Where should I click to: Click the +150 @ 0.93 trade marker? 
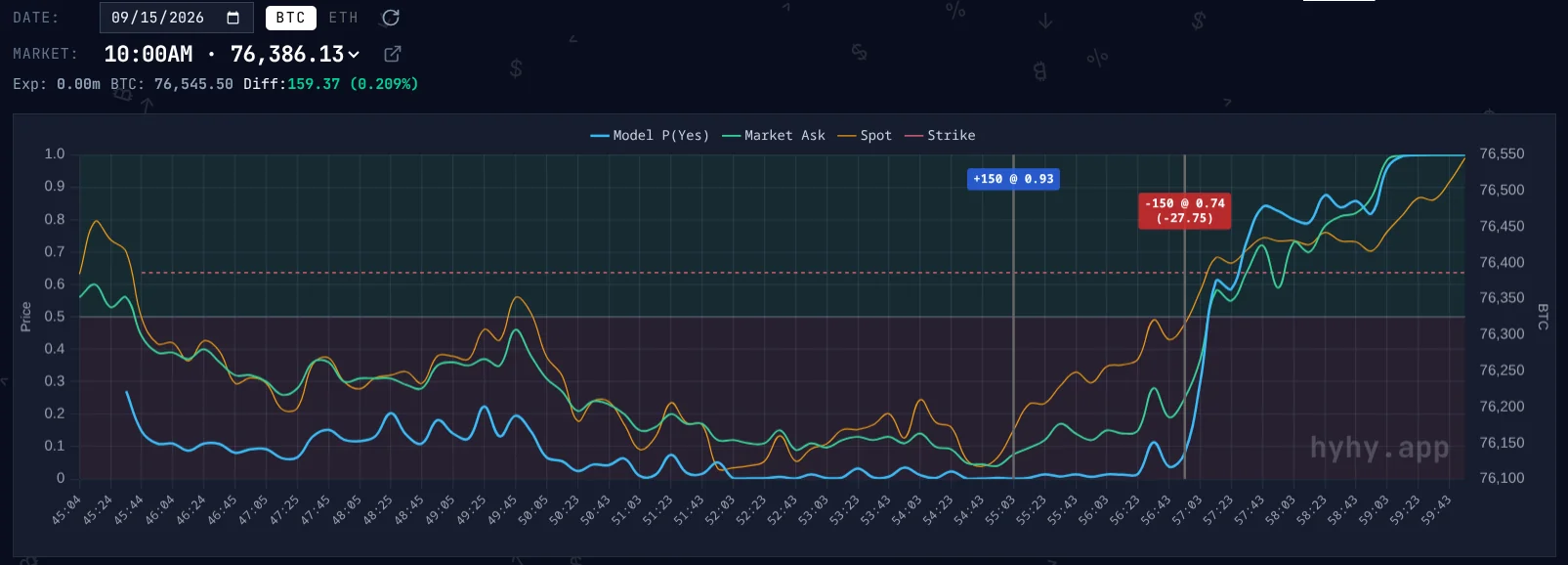coord(1013,179)
